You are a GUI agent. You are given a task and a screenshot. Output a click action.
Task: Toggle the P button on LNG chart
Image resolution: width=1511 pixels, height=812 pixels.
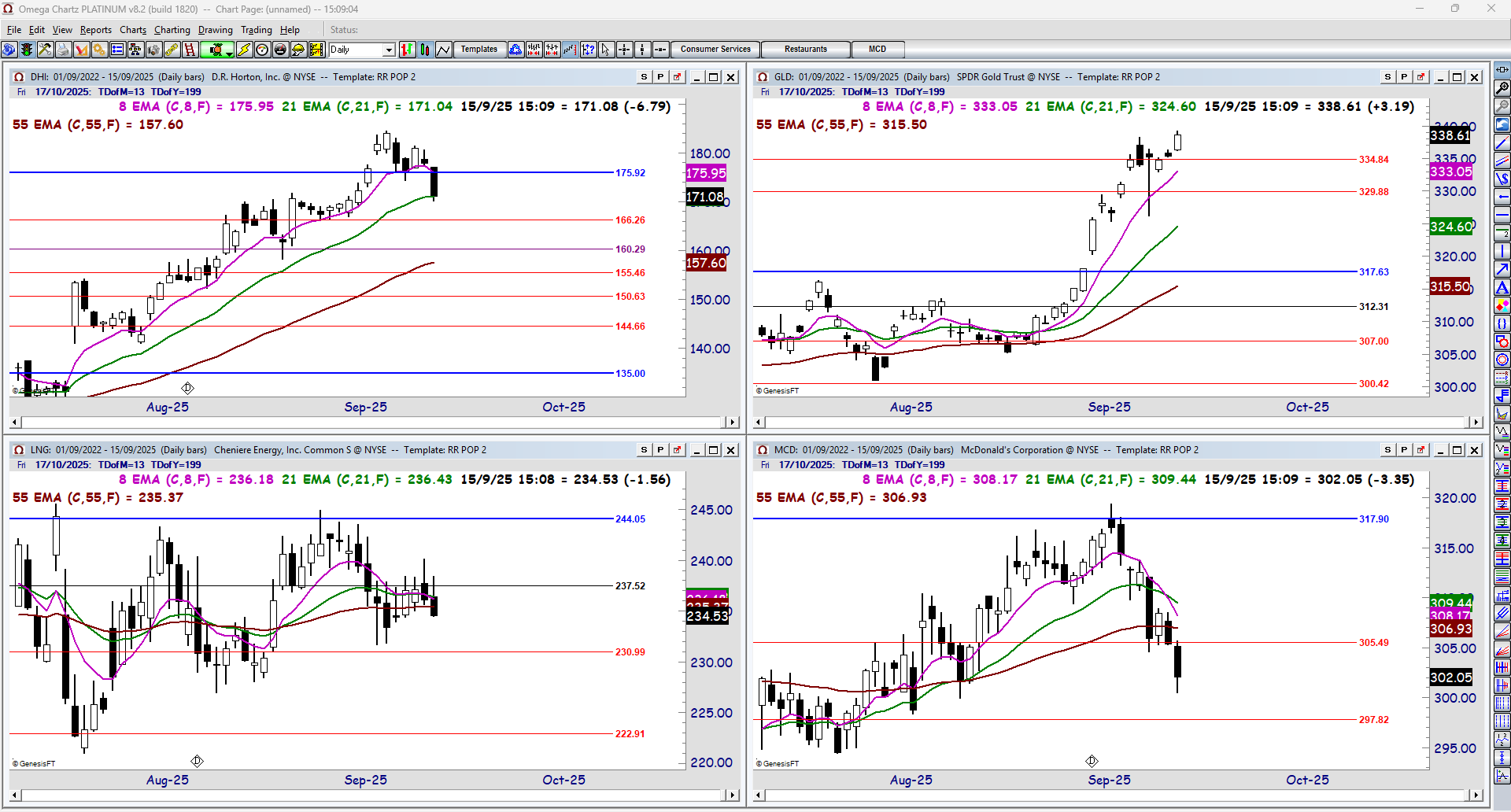[660, 450]
